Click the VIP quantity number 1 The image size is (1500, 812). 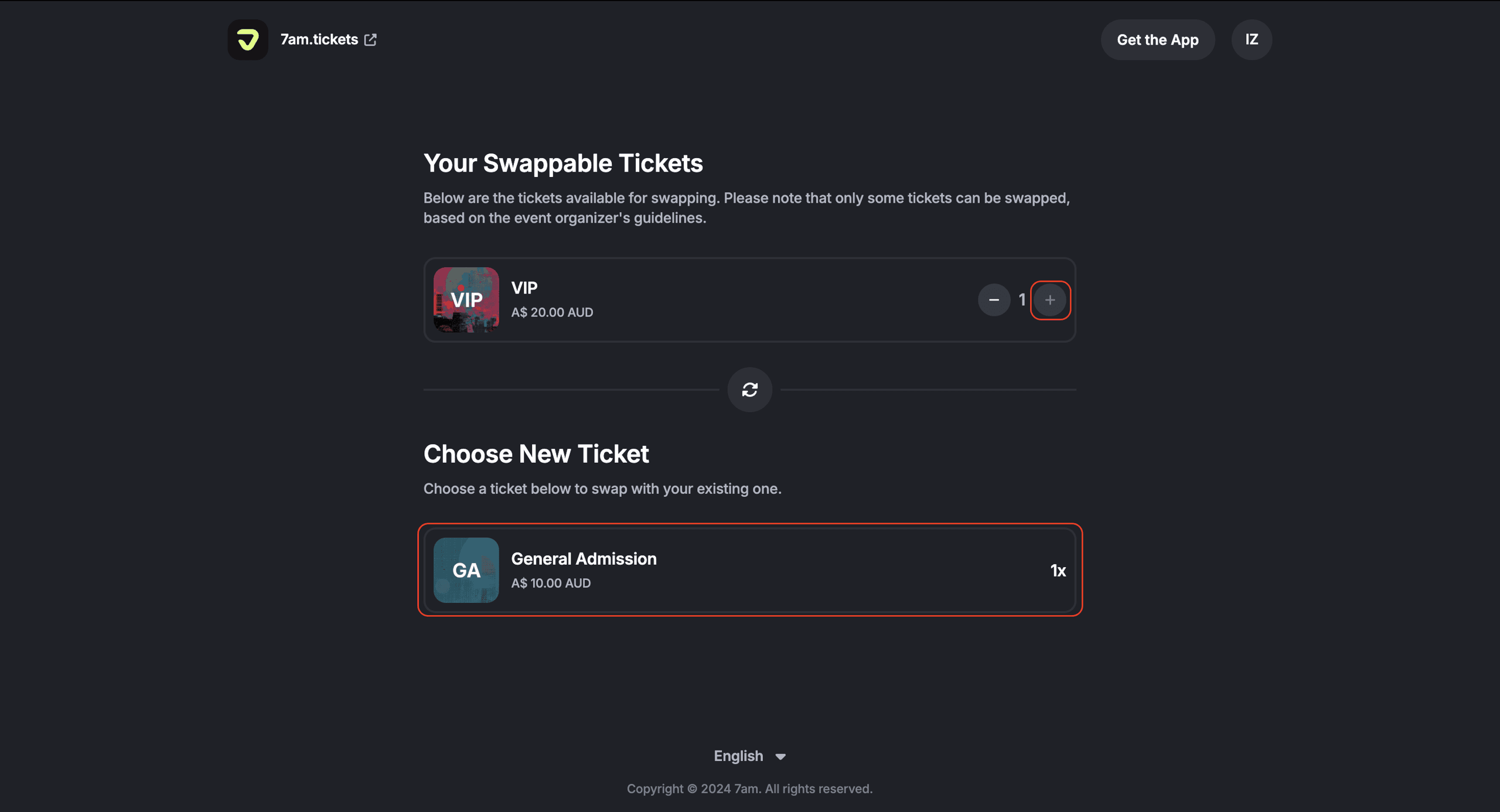click(1022, 300)
